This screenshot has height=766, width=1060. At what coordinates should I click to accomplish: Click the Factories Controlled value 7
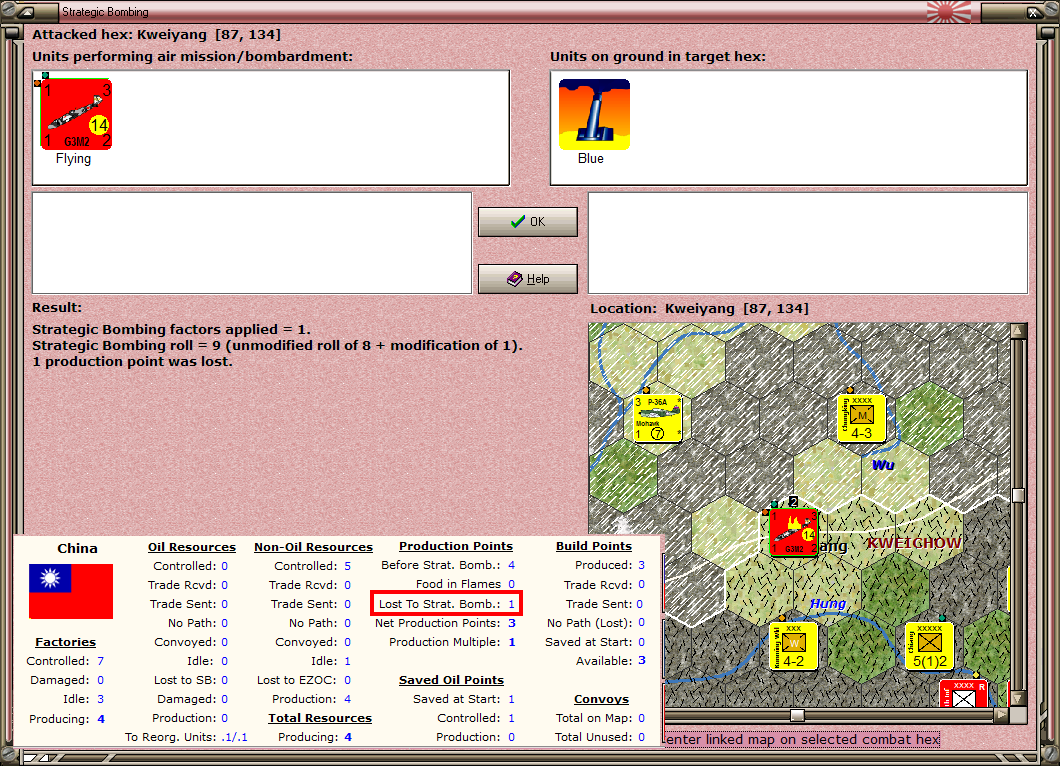pyautogui.click(x=101, y=661)
